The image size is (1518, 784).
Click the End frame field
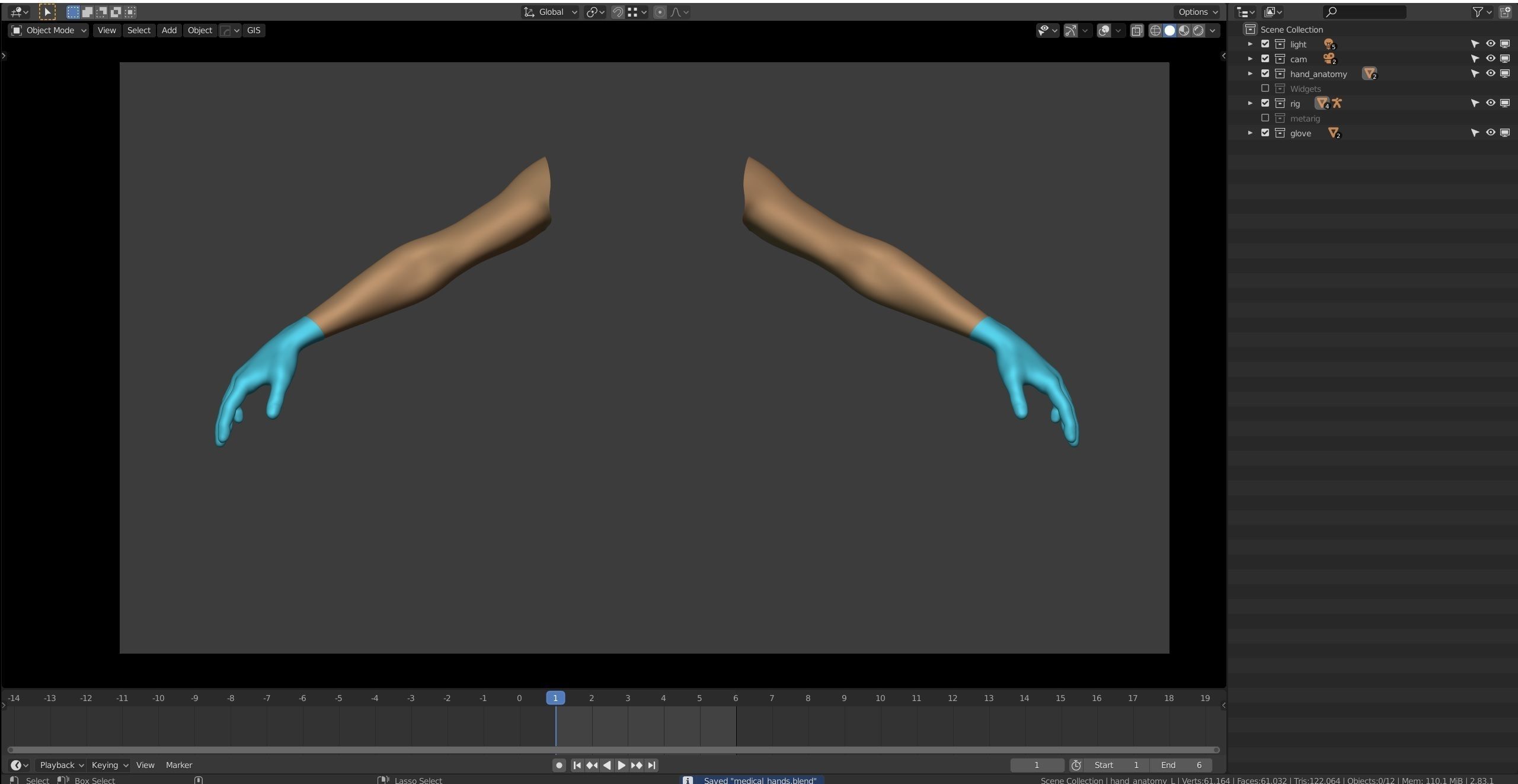(x=1181, y=765)
